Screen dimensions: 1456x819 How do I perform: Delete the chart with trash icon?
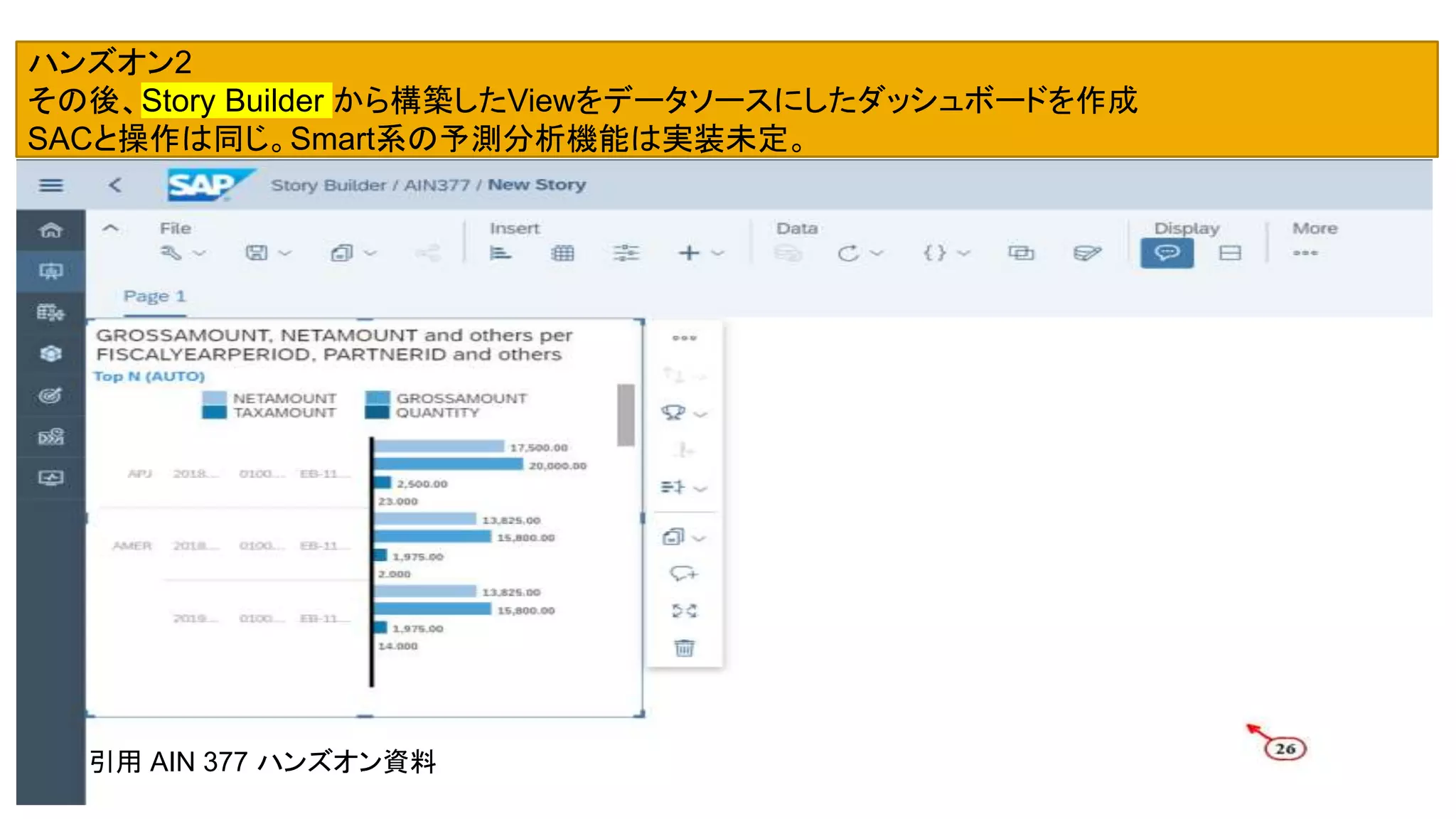point(685,648)
